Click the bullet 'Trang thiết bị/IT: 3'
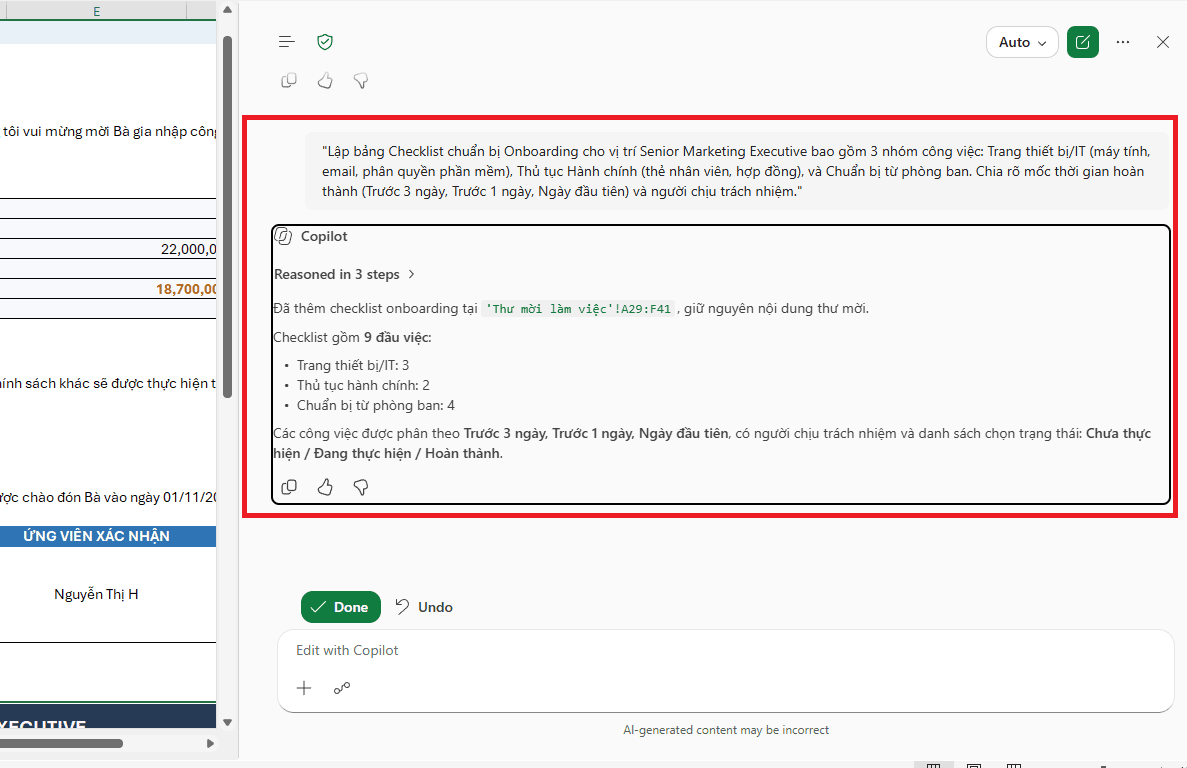Screen dimensions: 1187x768 pos(353,365)
